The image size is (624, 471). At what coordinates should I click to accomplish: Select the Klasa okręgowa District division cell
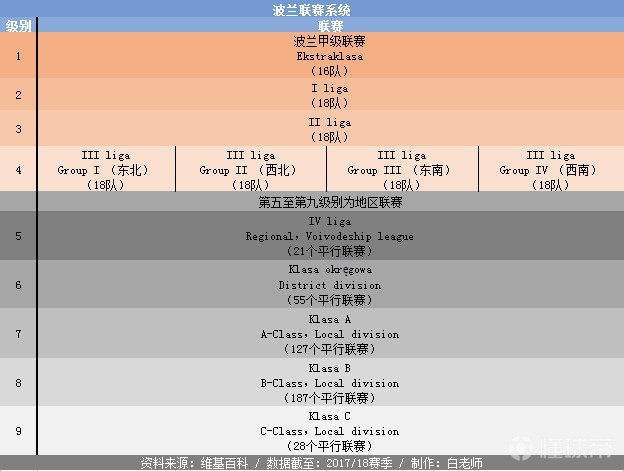point(329,285)
